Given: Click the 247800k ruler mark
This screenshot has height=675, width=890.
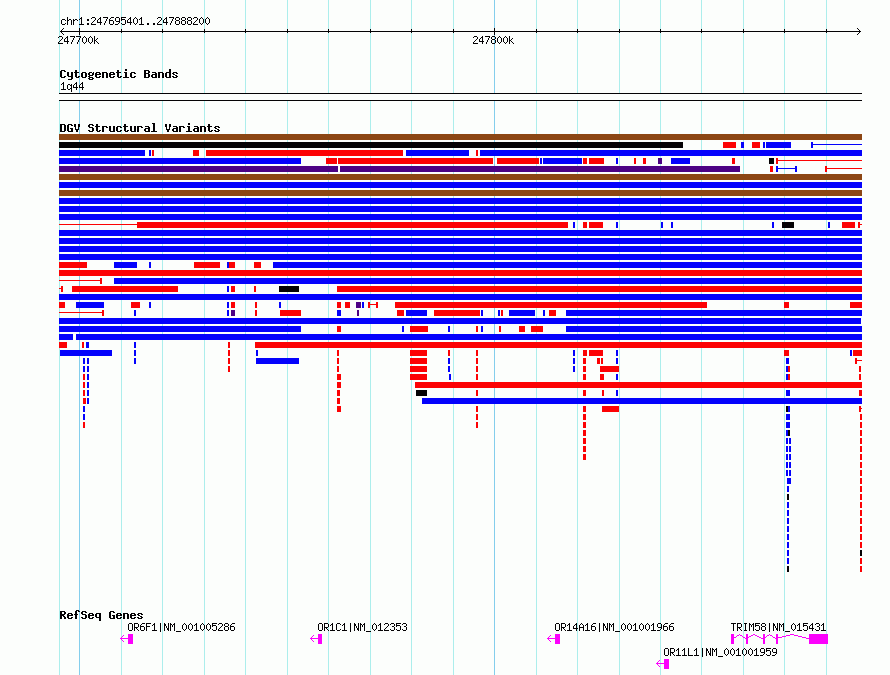Looking at the screenshot, I should click(x=493, y=40).
